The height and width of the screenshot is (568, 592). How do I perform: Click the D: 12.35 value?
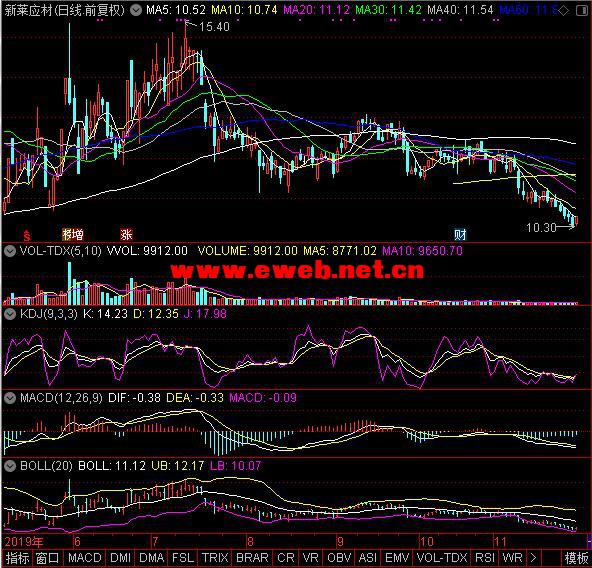(x=156, y=314)
